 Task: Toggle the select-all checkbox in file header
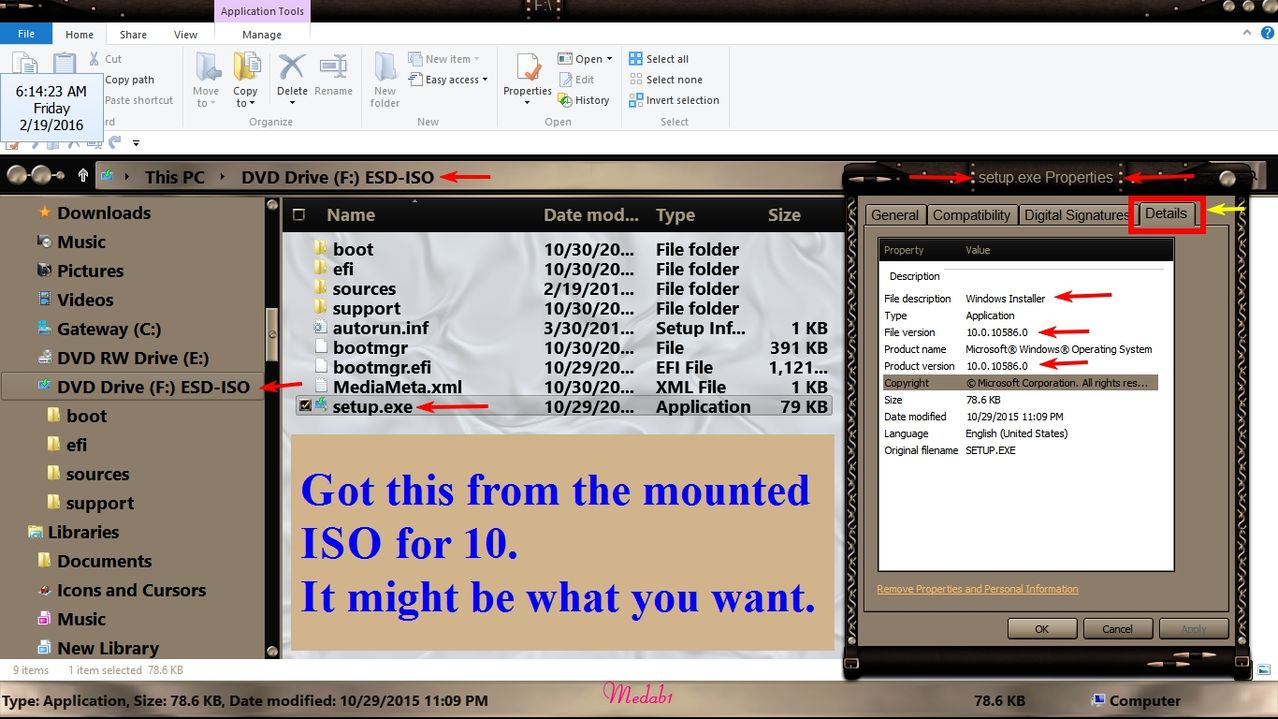click(299, 215)
